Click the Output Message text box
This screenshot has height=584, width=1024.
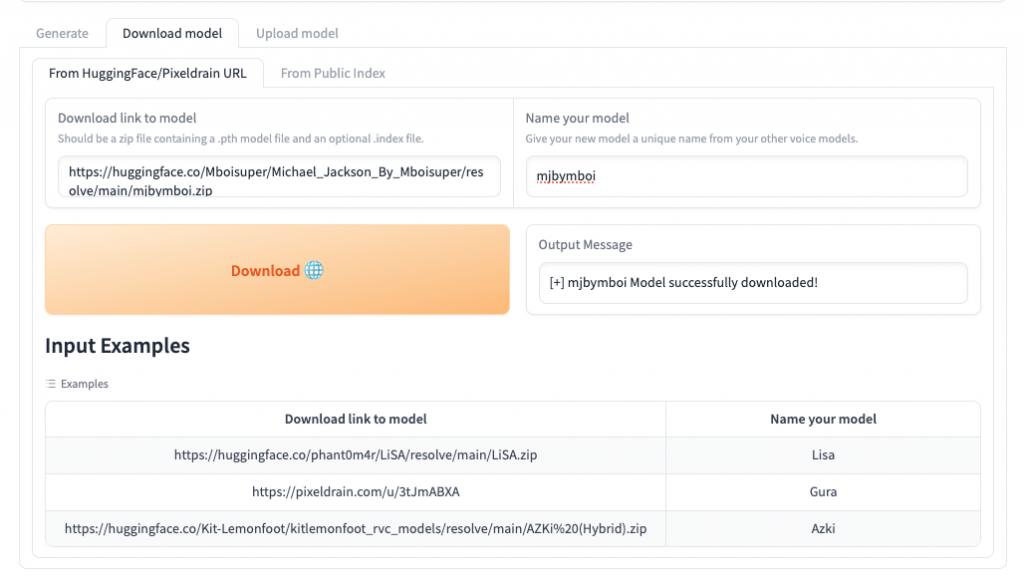(x=753, y=283)
